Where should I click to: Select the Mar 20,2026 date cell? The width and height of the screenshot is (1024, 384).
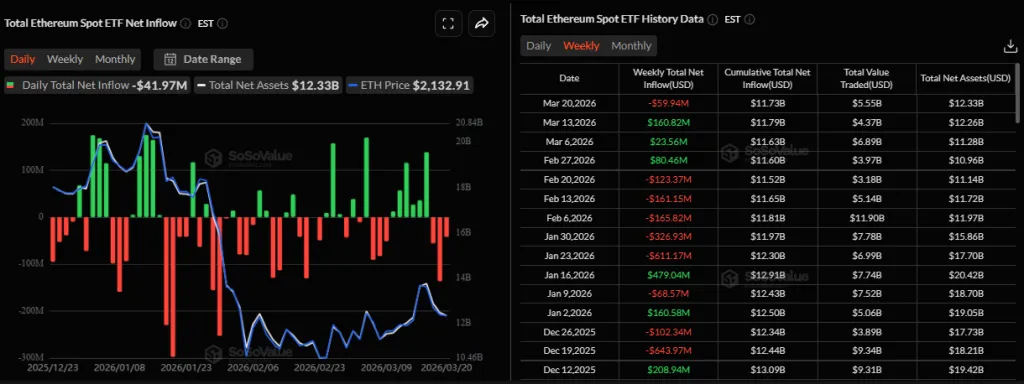click(569, 103)
